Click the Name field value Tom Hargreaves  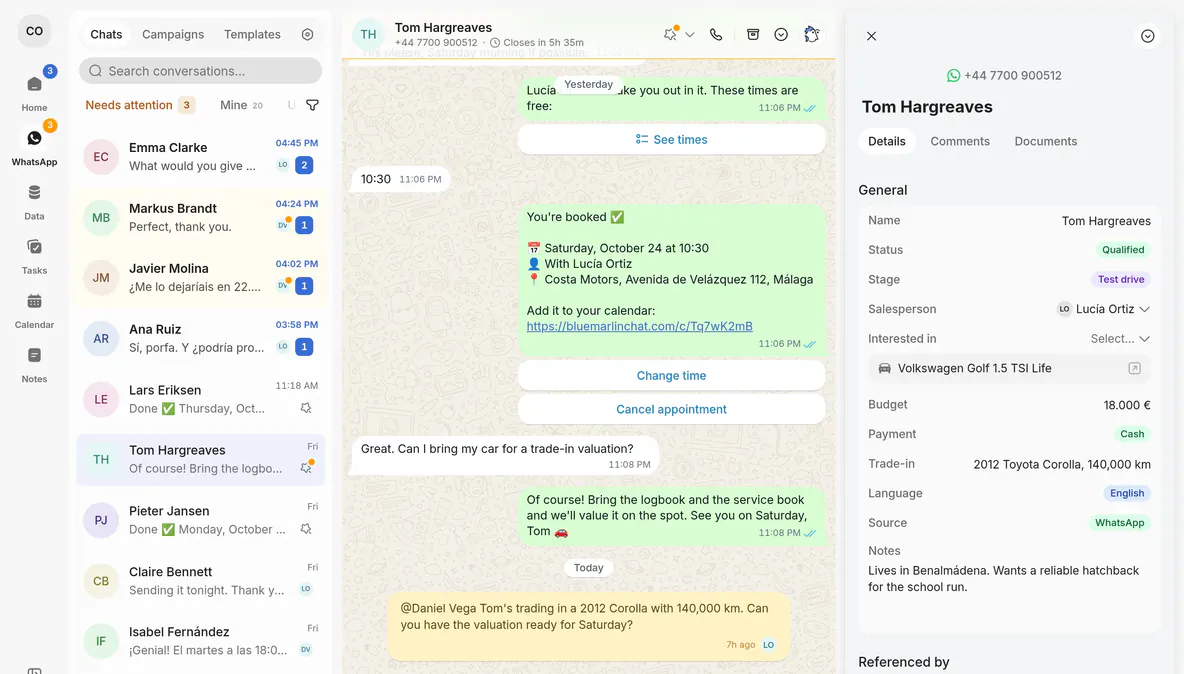click(1106, 221)
